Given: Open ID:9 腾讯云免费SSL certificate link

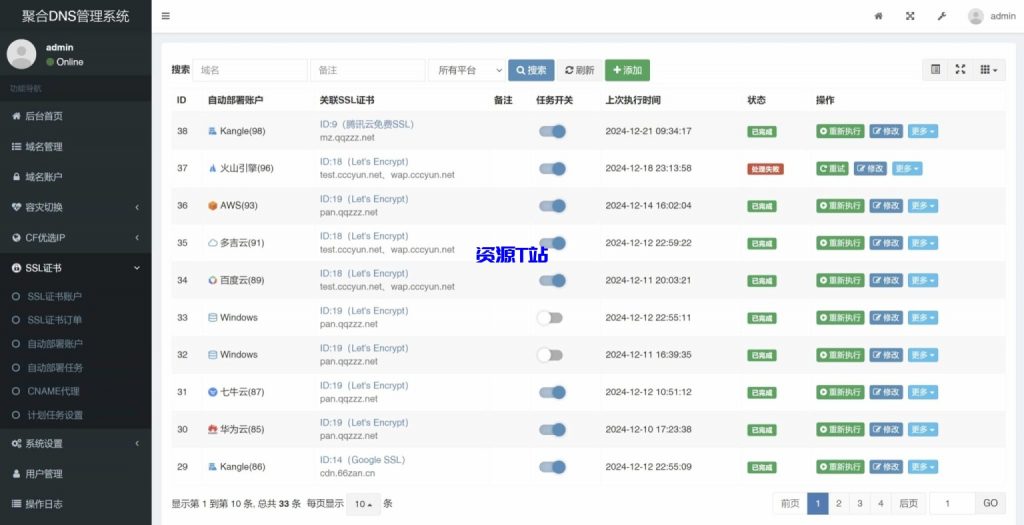Looking at the screenshot, I should coord(366,124).
